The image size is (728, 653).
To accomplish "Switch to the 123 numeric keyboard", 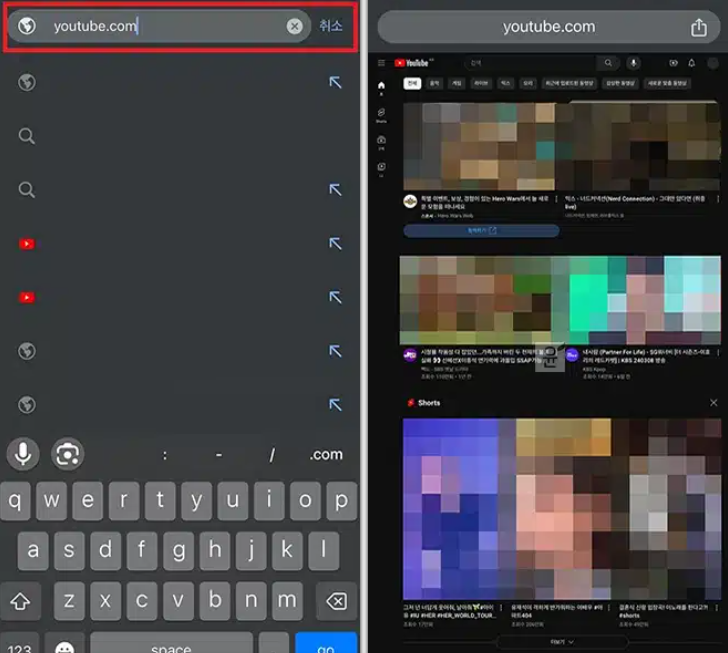I will 20,643.
